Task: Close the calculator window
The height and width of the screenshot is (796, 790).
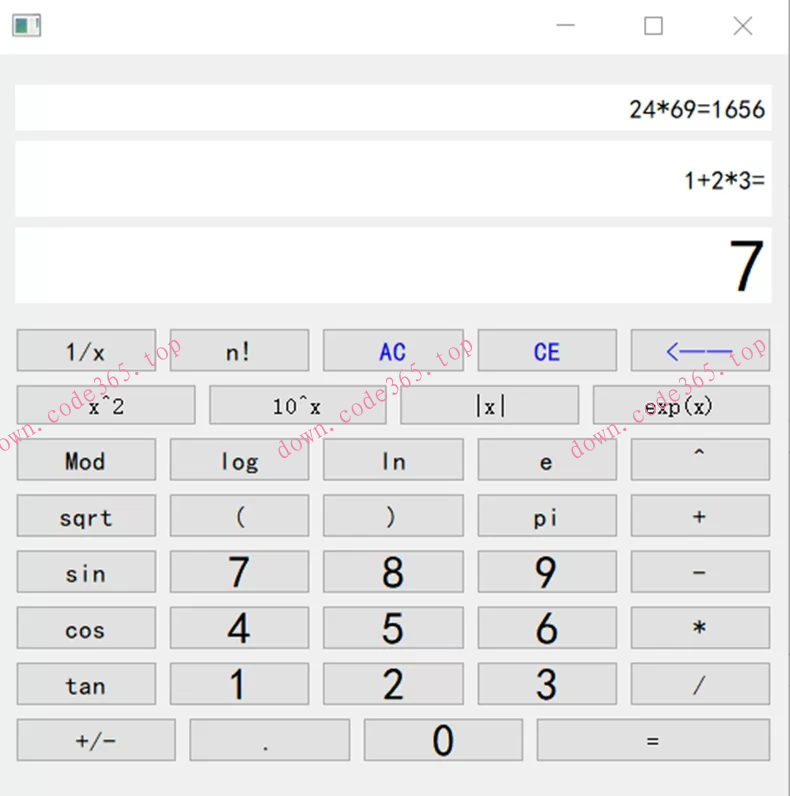Action: [743, 25]
